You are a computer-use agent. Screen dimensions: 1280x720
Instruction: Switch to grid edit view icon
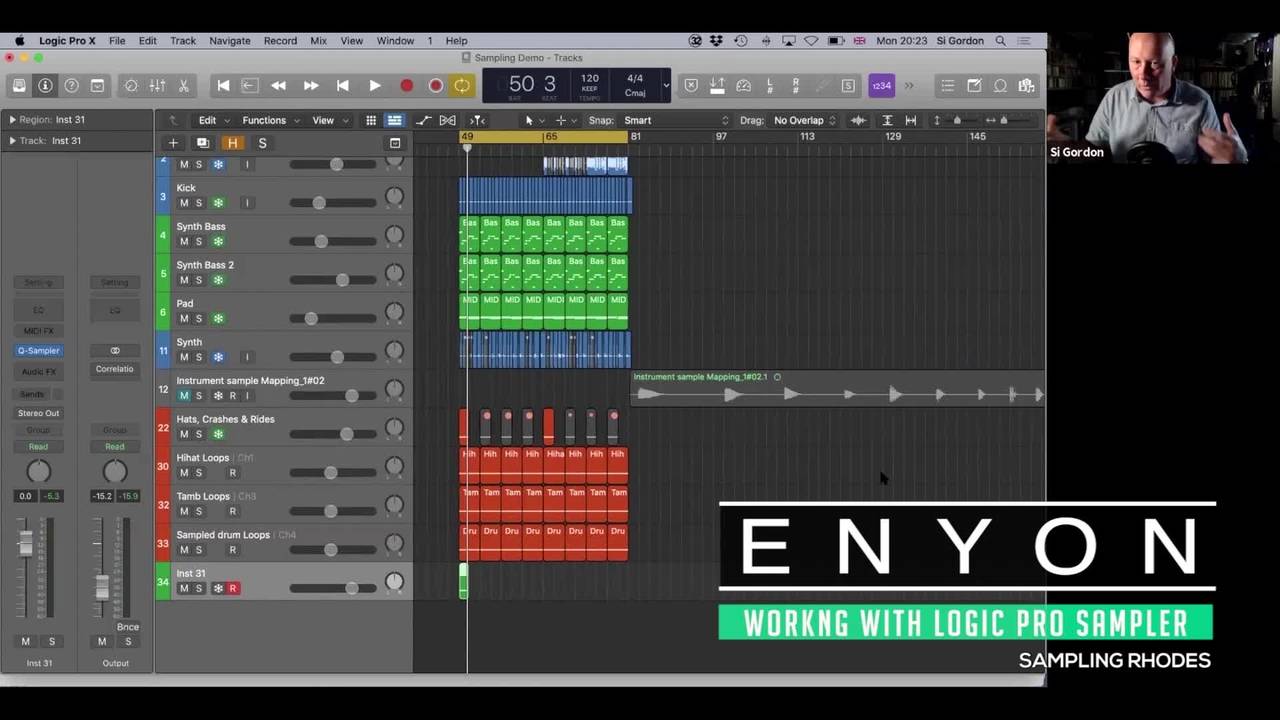point(371,120)
